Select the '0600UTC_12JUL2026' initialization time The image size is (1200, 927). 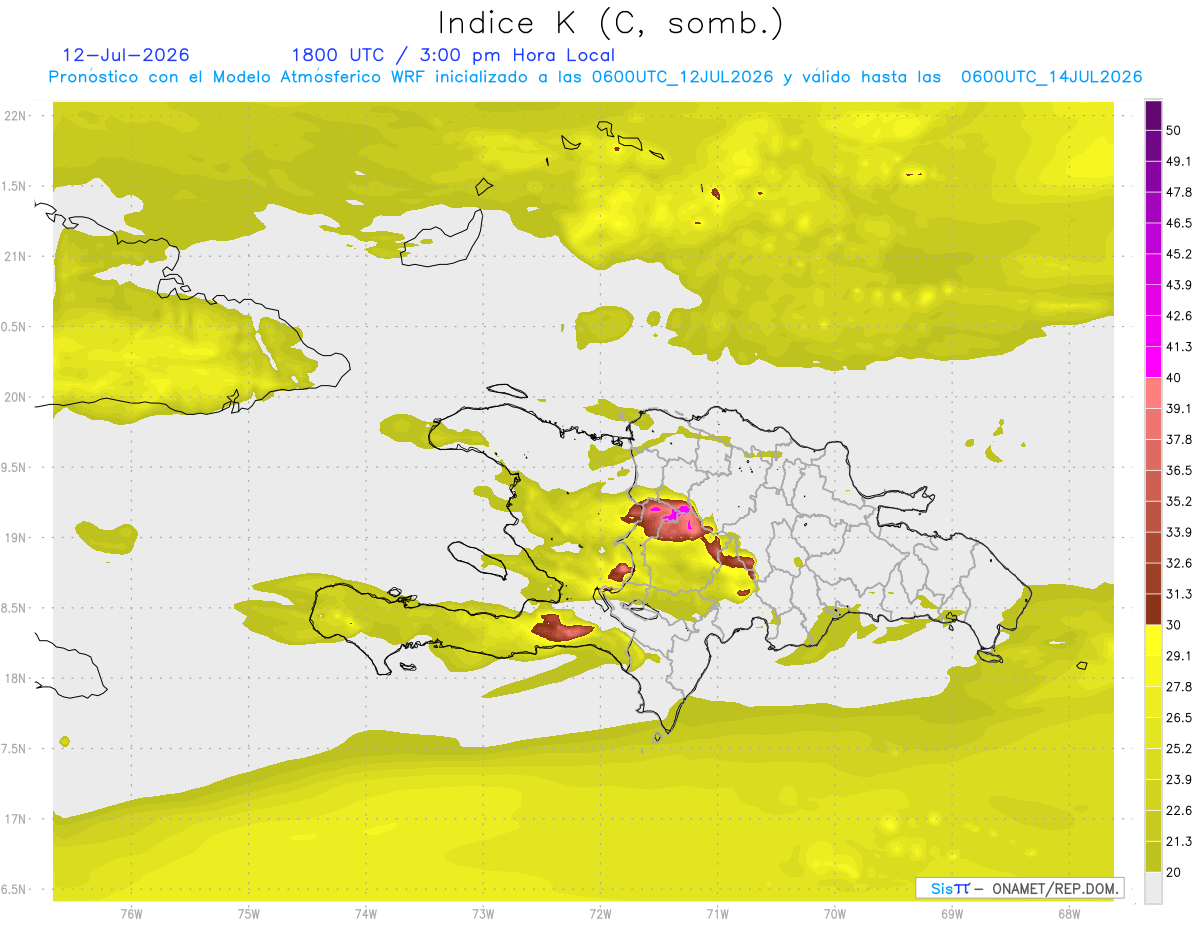[x=682, y=77]
